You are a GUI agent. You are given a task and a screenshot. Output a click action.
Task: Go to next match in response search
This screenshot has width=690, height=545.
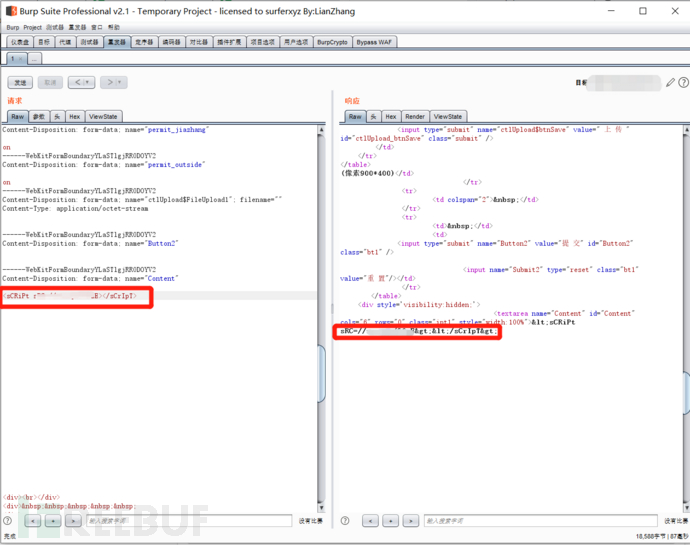pos(411,521)
